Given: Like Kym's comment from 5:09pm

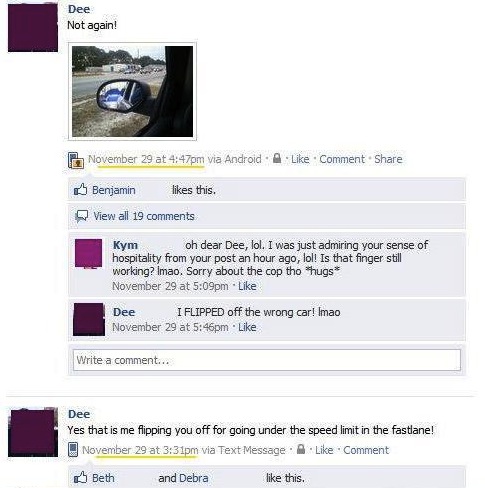Looking at the screenshot, I should click(247, 286).
